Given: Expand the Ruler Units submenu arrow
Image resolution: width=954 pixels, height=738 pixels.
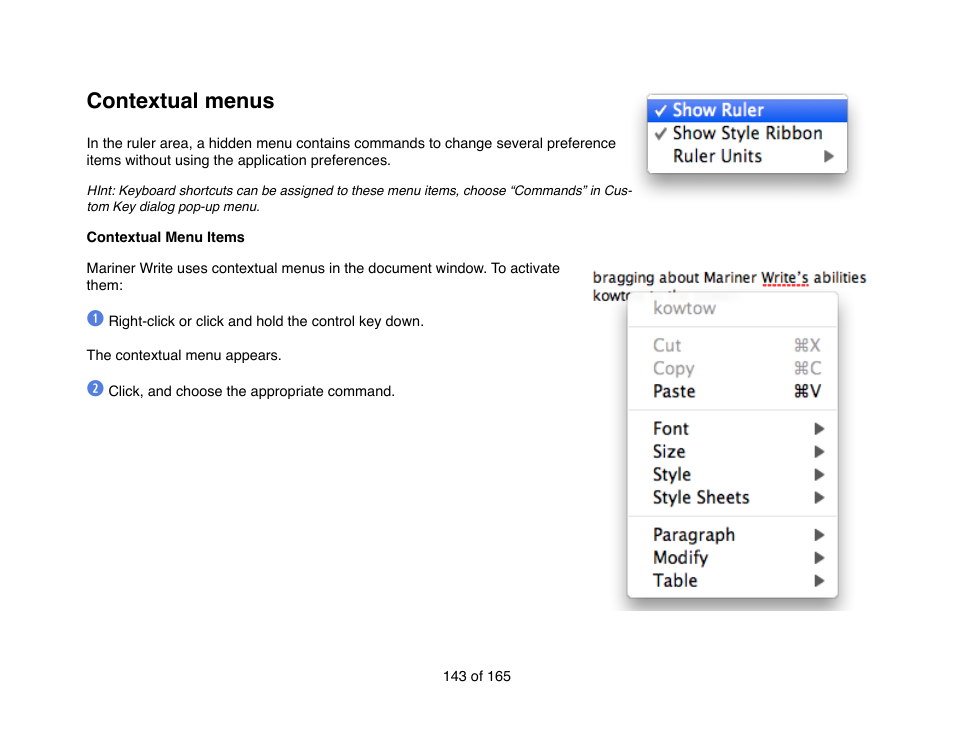Looking at the screenshot, I should pyautogui.click(x=829, y=156).
